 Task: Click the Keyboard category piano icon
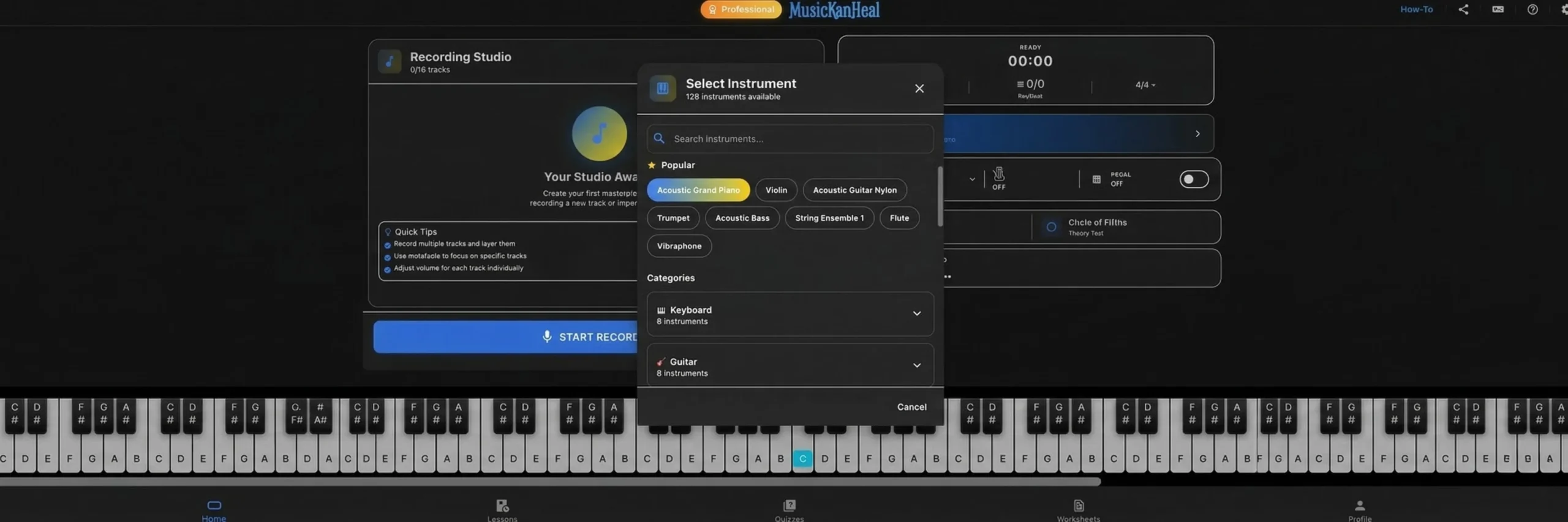[661, 310]
